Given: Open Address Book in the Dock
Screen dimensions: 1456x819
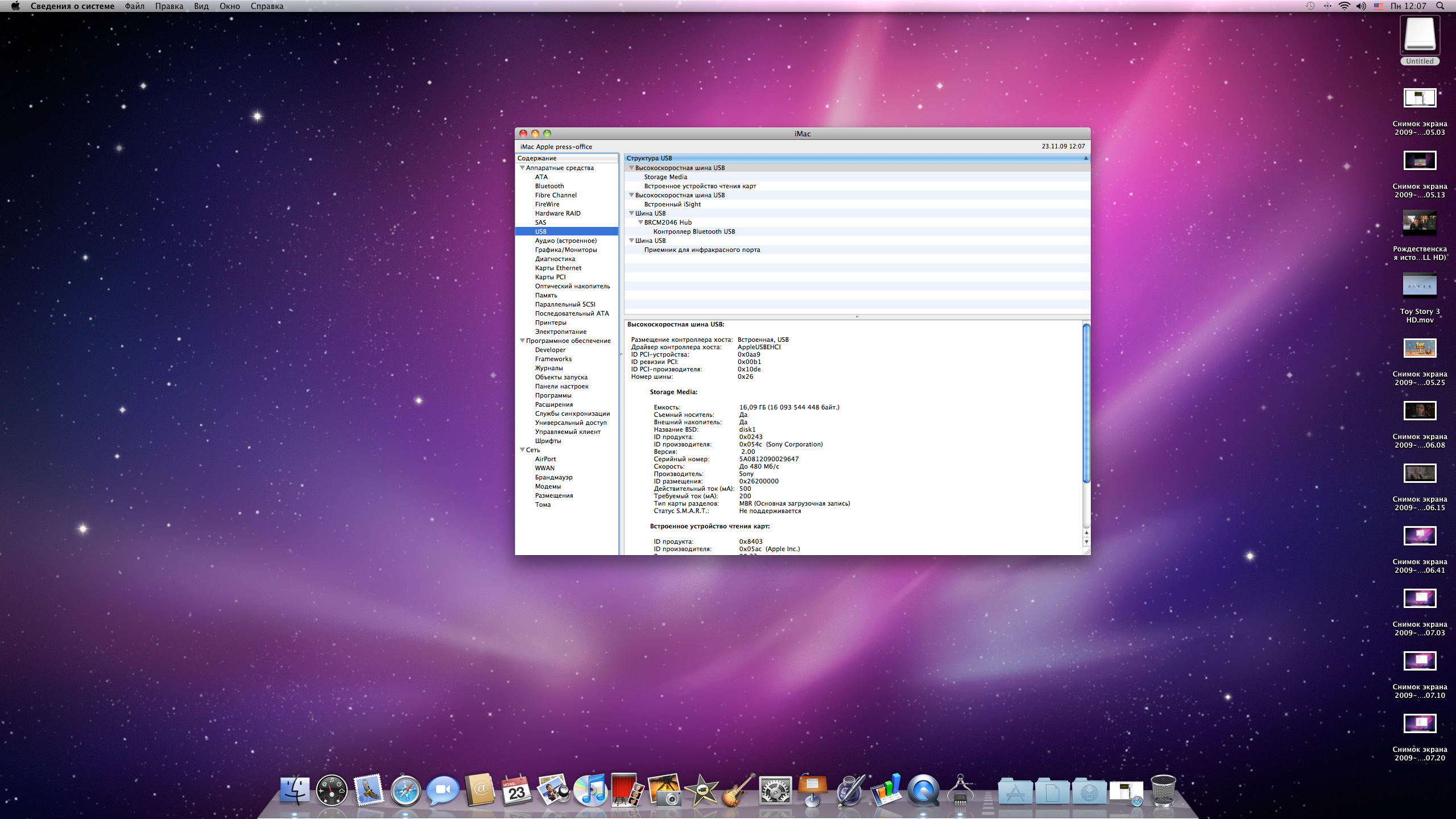Looking at the screenshot, I should click(x=479, y=791).
